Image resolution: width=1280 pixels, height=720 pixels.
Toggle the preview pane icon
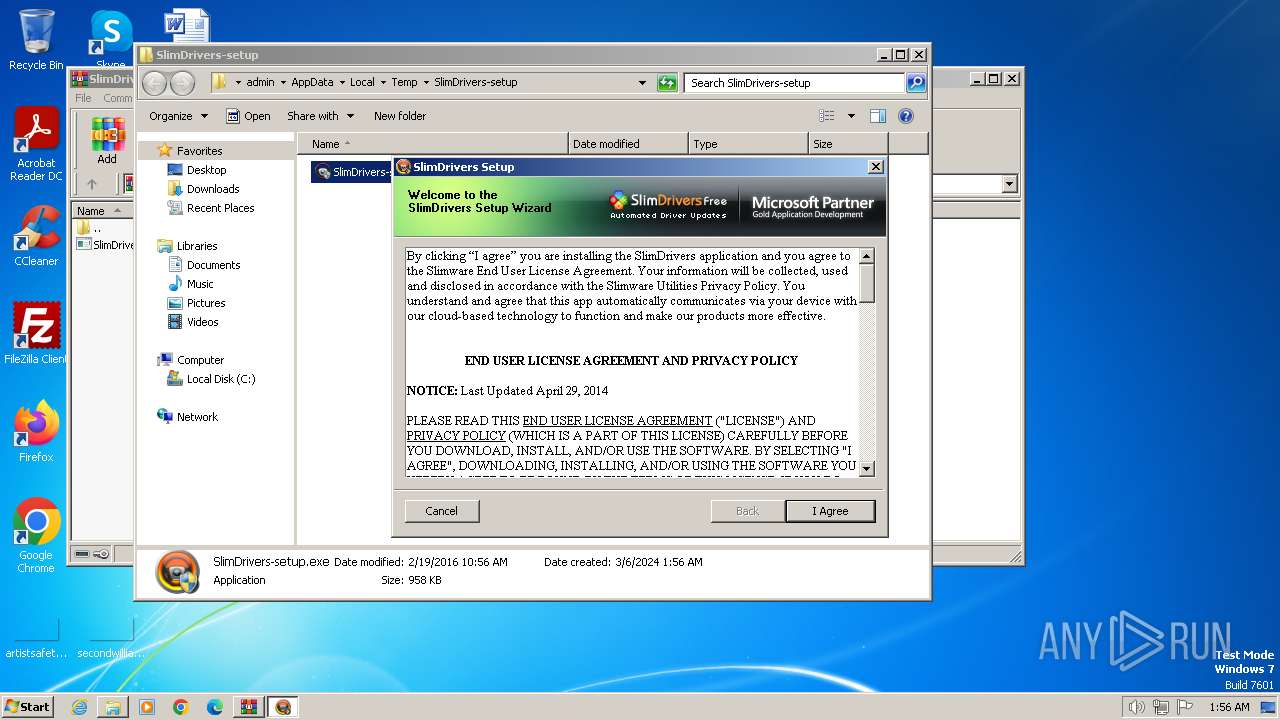pos(877,116)
